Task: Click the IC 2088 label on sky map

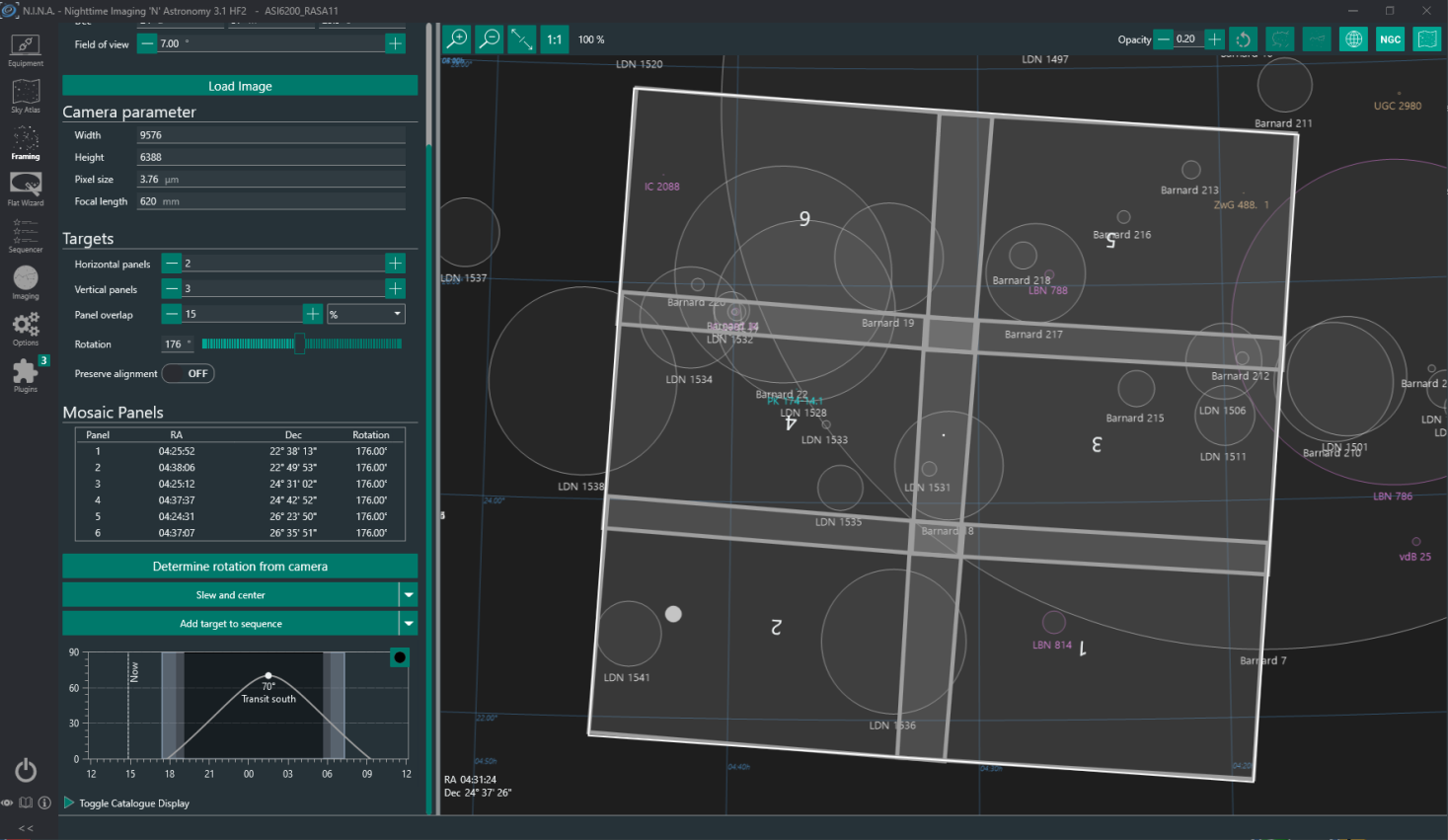Action: [x=661, y=187]
